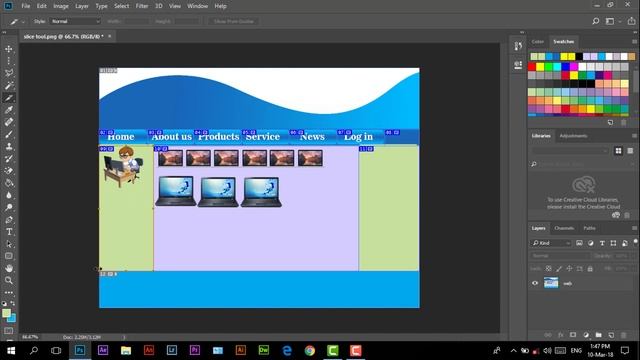Toggle filter for shape layers
Viewport: 640px width, 360px height.
click(613, 243)
